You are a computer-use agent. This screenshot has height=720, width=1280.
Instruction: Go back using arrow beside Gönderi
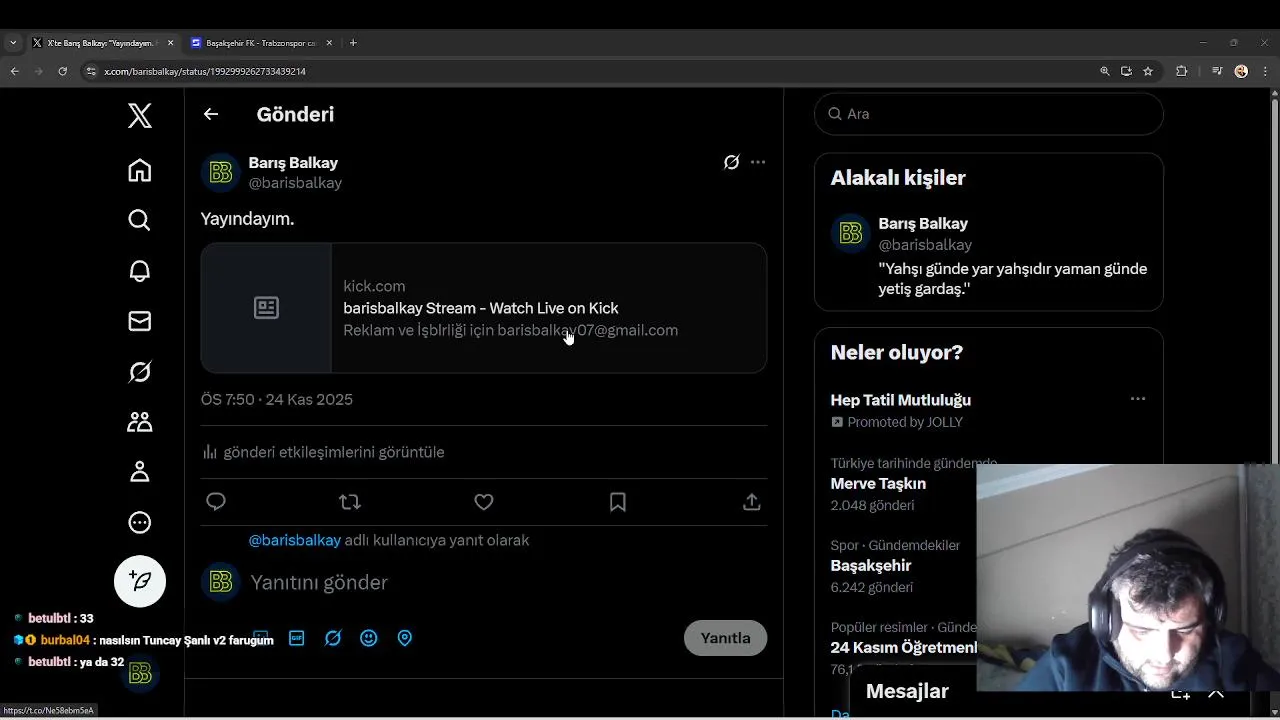click(211, 114)
